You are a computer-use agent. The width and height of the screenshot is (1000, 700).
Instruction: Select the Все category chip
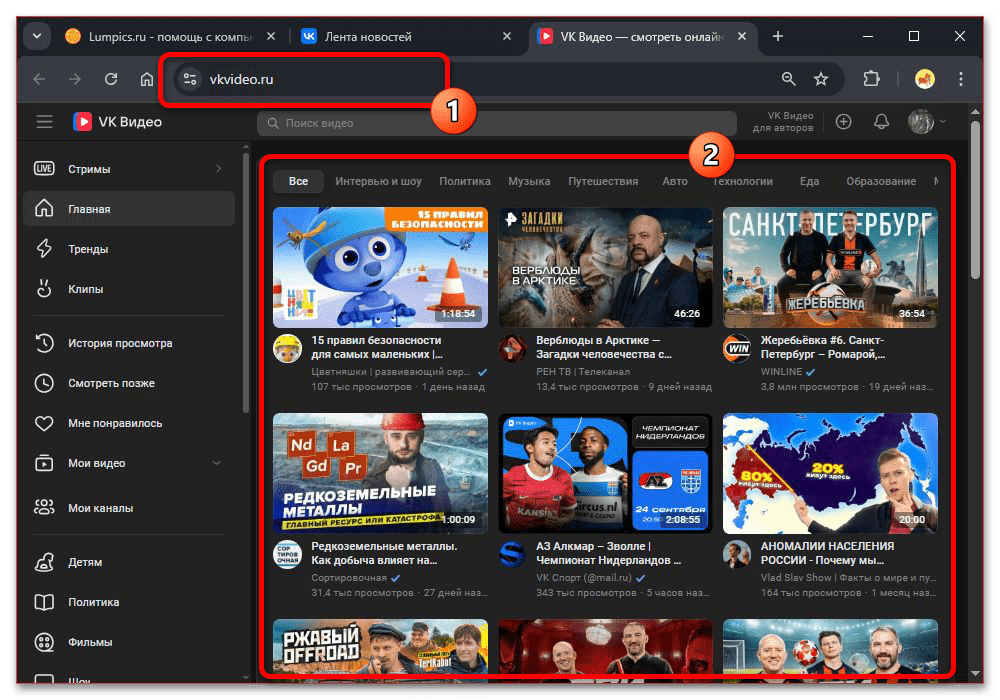pos(298,181)
